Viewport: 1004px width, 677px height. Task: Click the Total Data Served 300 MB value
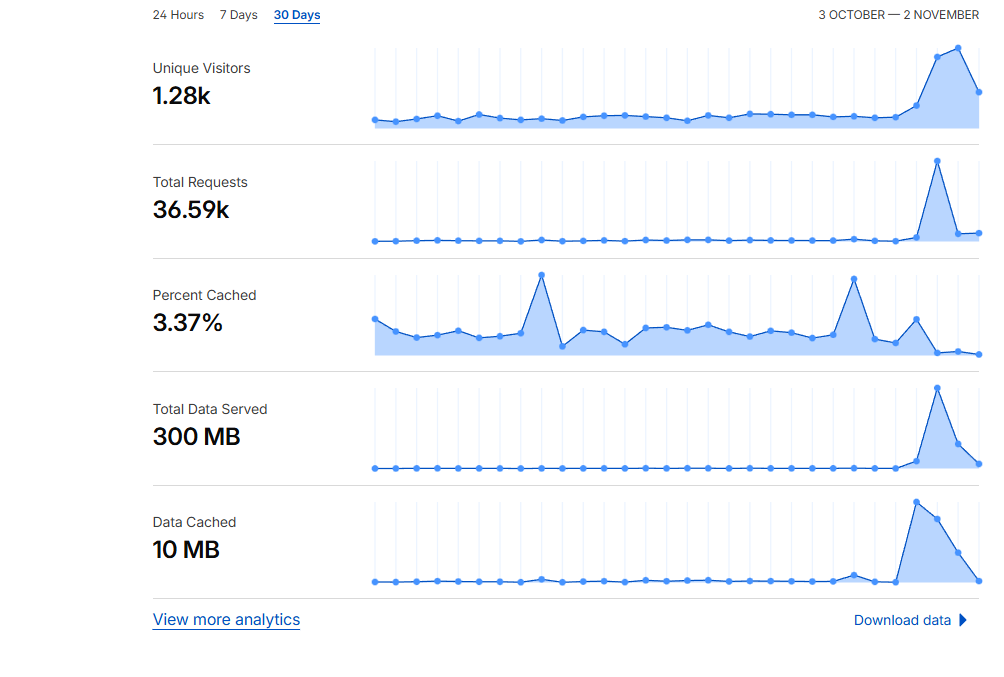(x=196, y=437)
